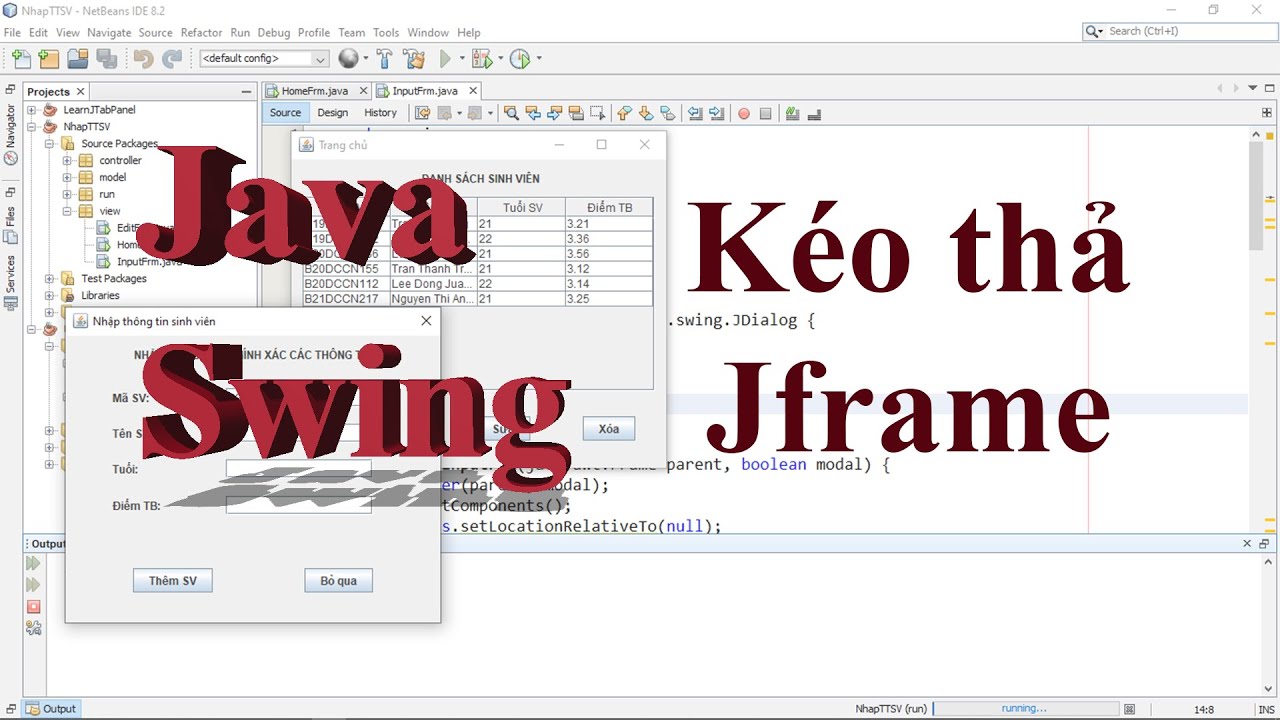Click the Shift Line Left icon
The height and width of the screenshot is (720, 1280).
pos(695,113)
